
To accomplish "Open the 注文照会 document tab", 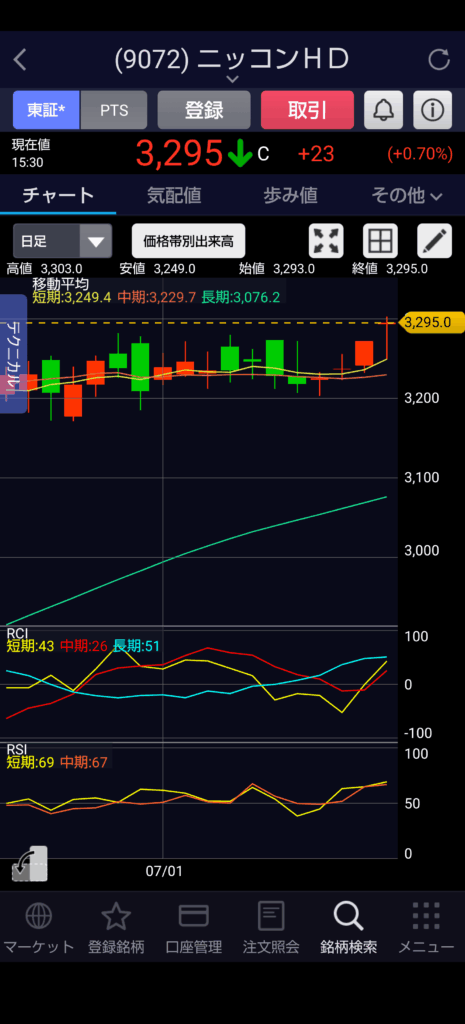I will (271, 928).
